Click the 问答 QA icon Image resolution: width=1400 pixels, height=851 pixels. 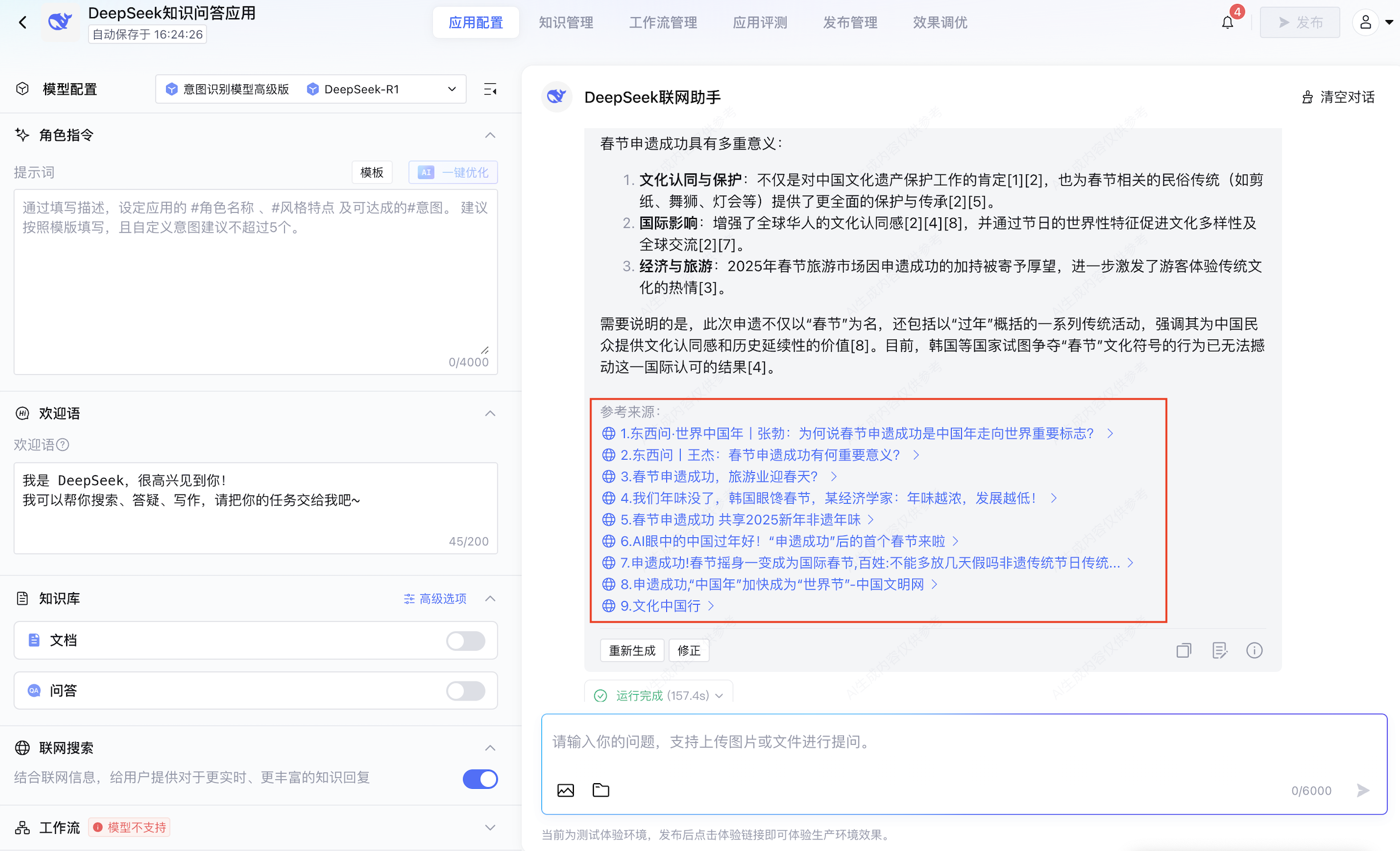[34, 690]
